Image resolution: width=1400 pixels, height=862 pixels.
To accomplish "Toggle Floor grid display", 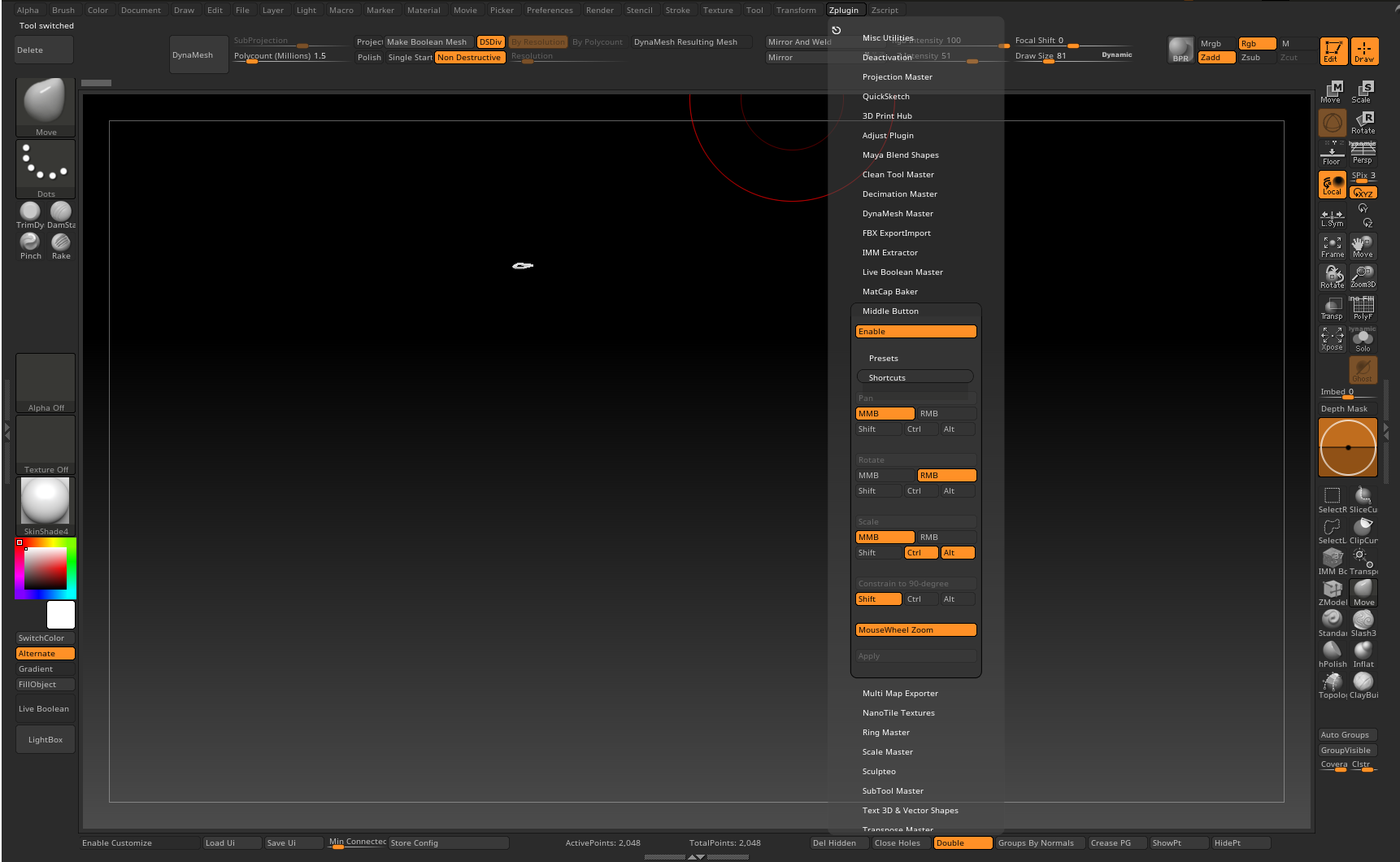I will coord(1333,154).
